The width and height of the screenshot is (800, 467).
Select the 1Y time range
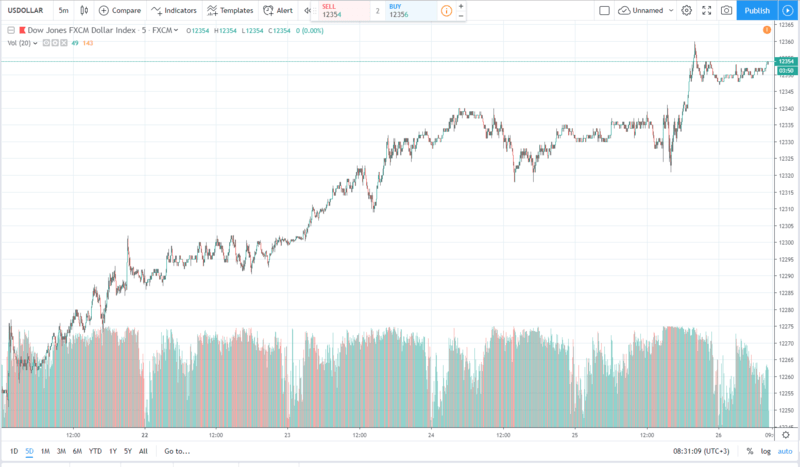tap(113, 451)
